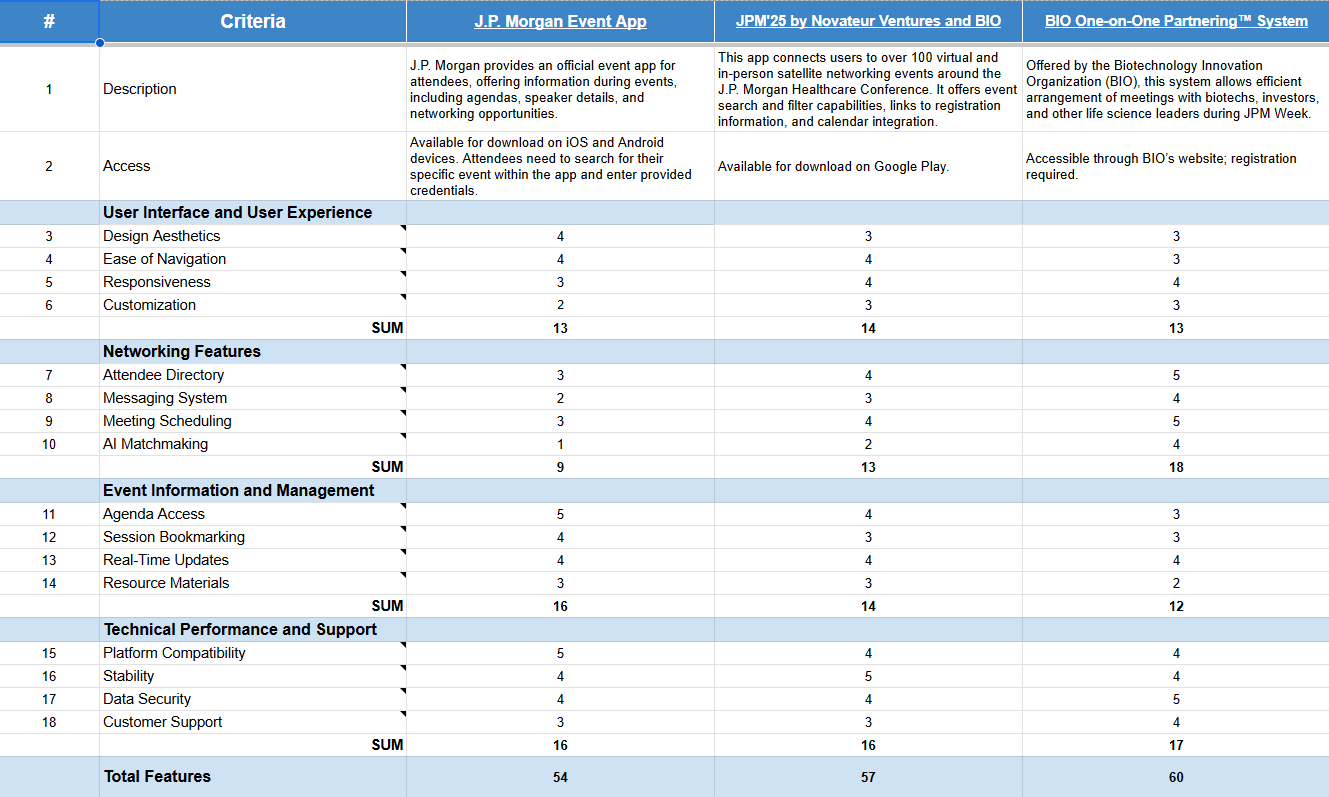Open the J.P. Morgan Event App link

560,21
